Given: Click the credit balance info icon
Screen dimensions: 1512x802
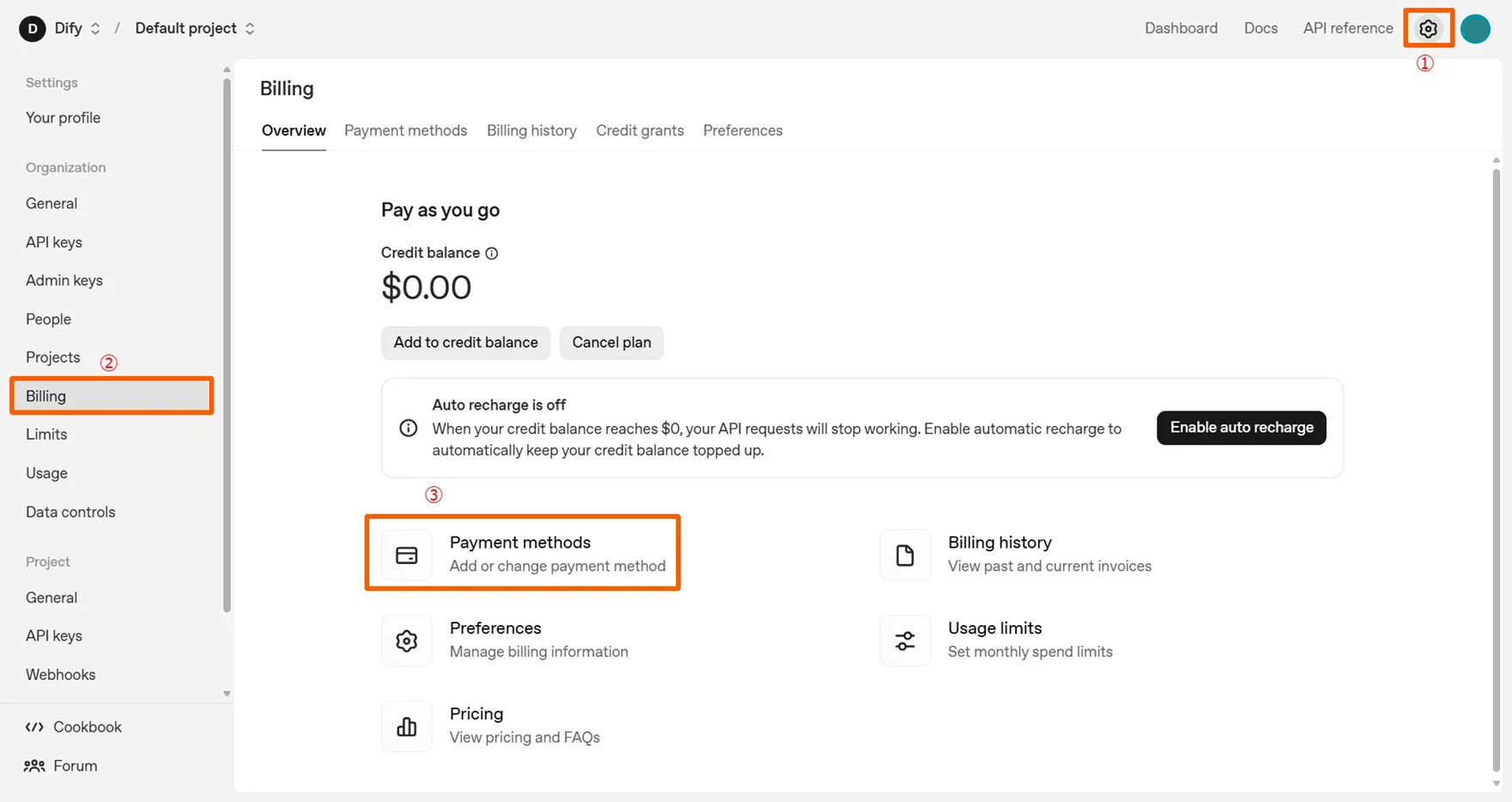Looking at the screenshot, I should coord(491,253).
